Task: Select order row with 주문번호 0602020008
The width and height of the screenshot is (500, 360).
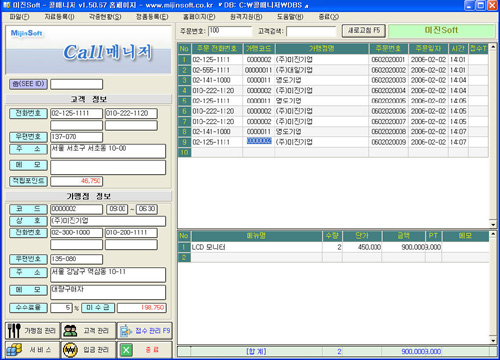Action: tap(333, 132)
